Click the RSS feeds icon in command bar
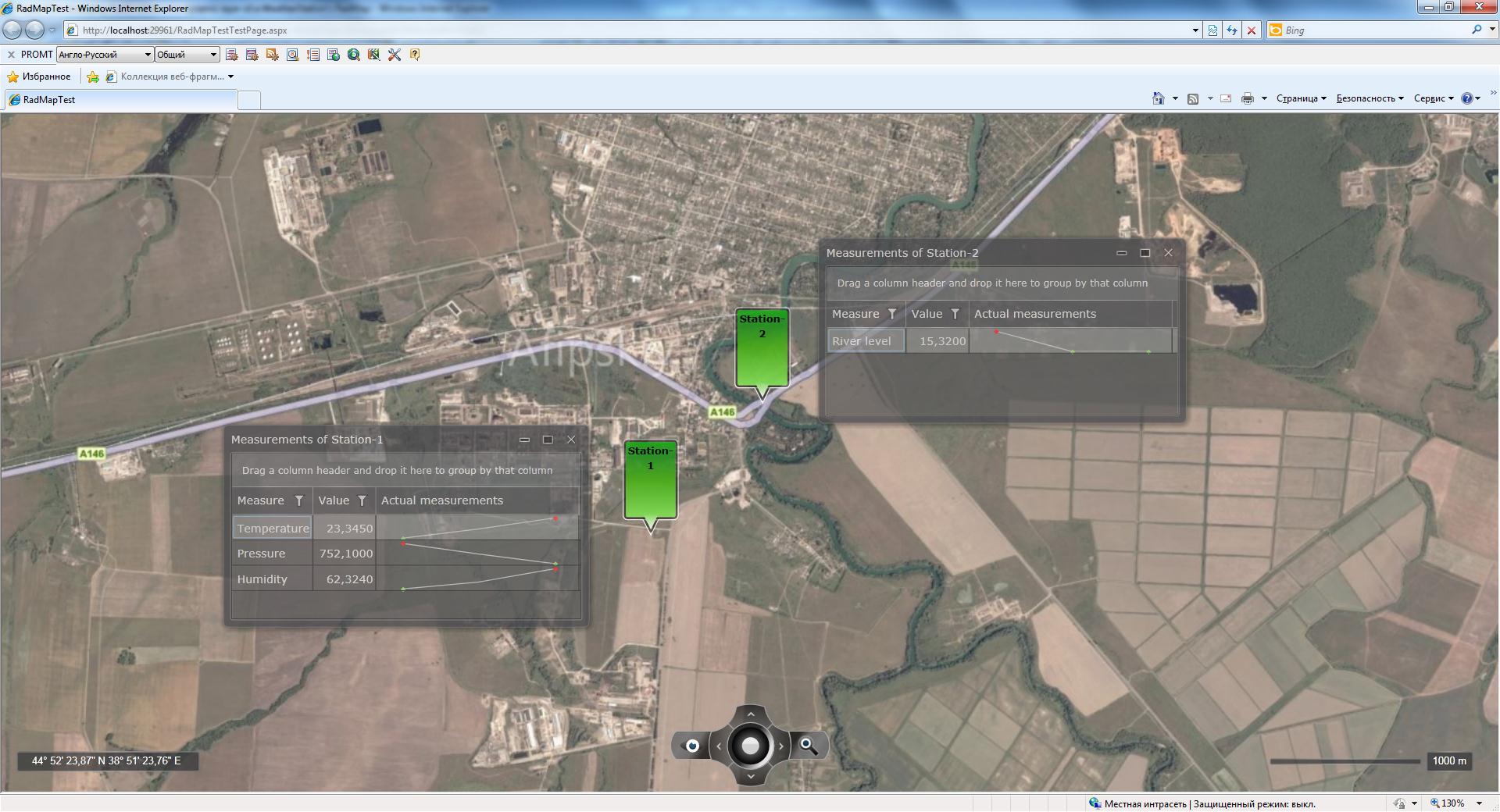Image resolution: width=1500 pixels, height=812 pixels. (x=1193, y=98)
